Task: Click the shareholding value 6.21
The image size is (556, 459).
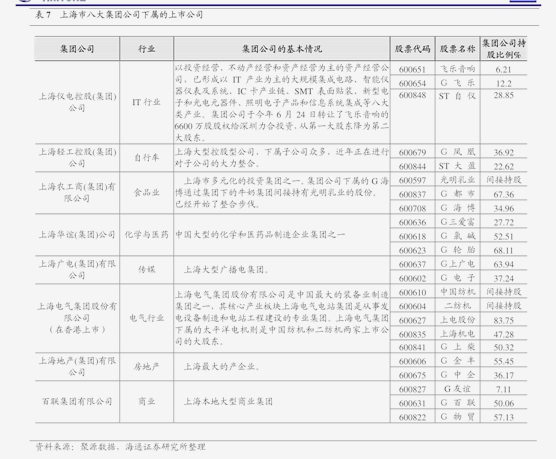Action: [x=504, y=69]
